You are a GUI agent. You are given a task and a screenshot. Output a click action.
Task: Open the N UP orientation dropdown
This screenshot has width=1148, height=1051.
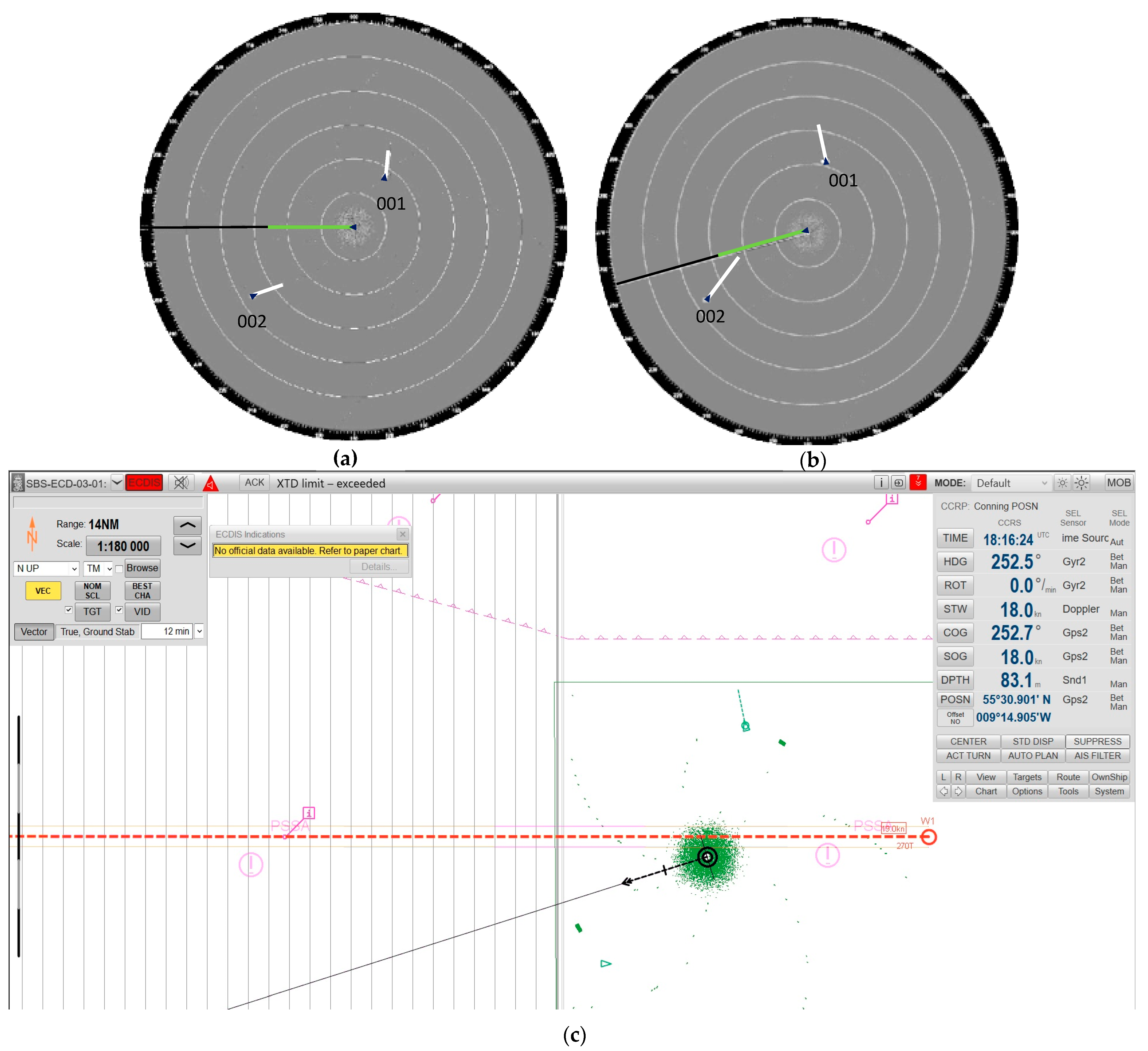tap(46, 568)
